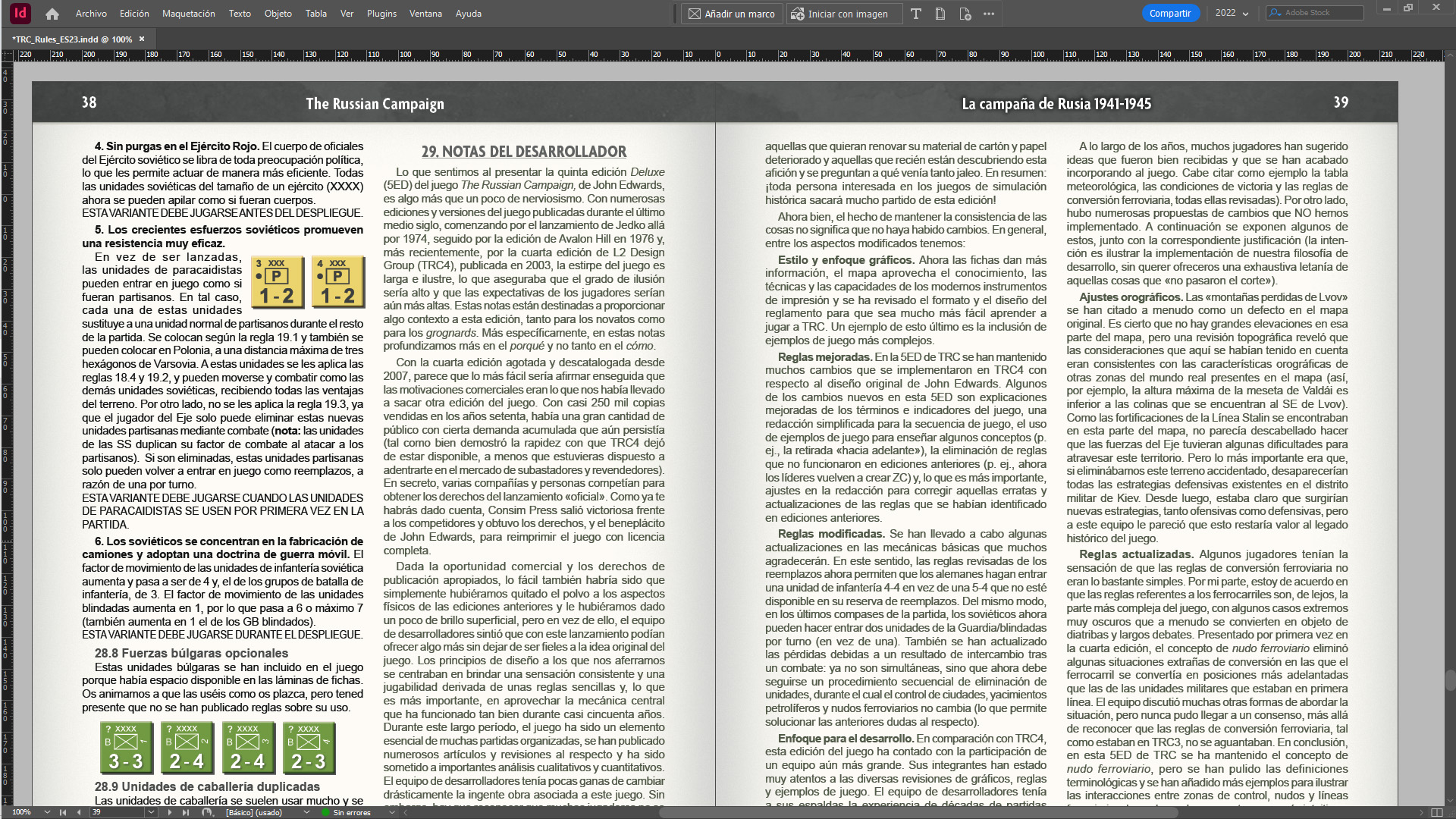Jump to last page using status bar arrow

186,812
